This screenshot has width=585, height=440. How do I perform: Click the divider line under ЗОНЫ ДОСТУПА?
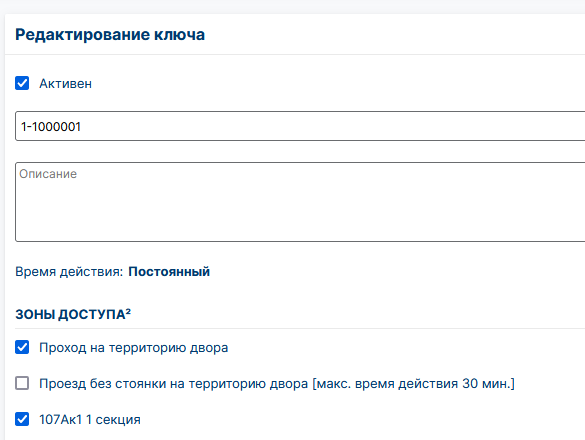click(300, 328)
